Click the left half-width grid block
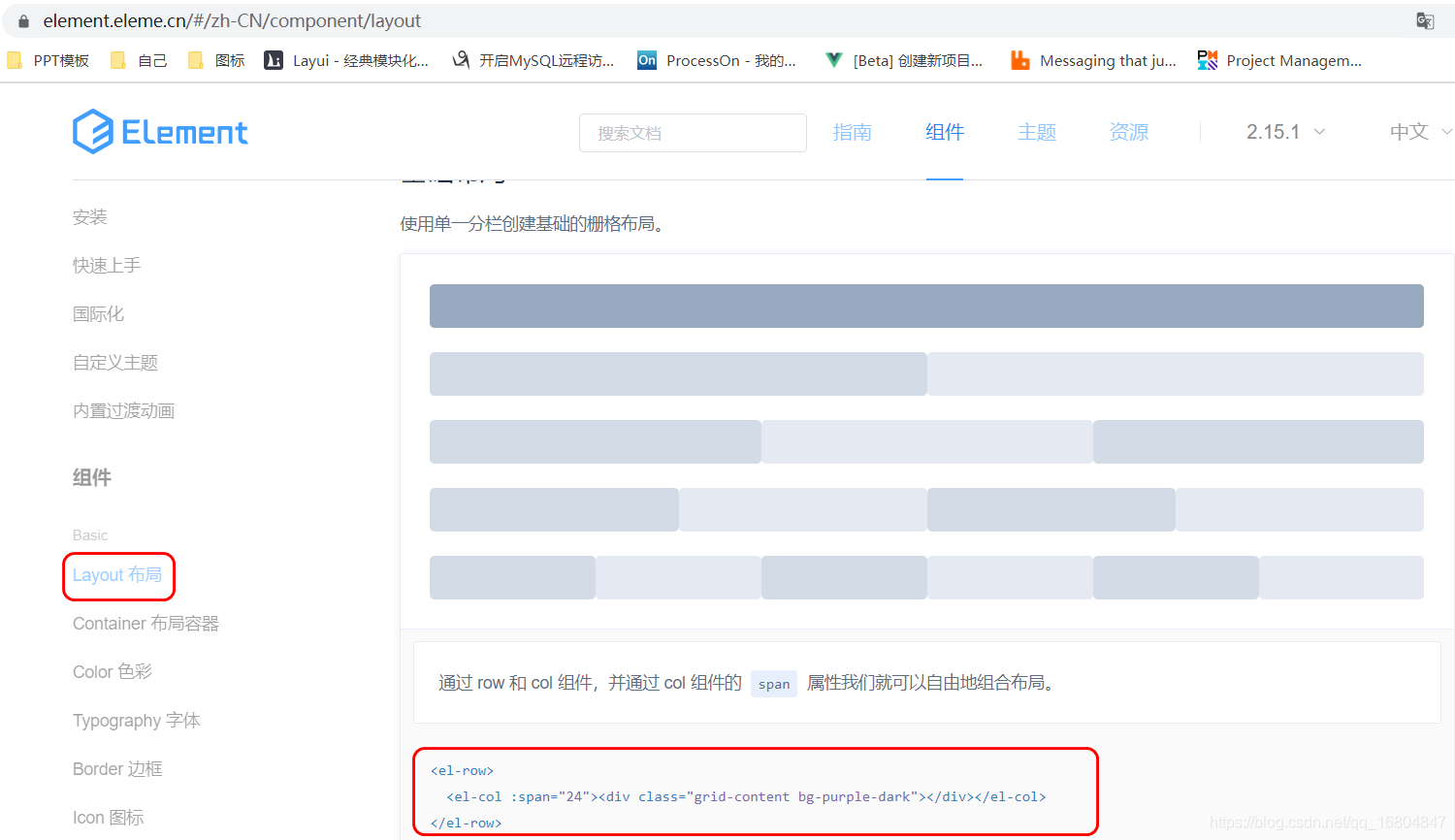This screenshot has height=840, width=1455. (x=678, y=373)
